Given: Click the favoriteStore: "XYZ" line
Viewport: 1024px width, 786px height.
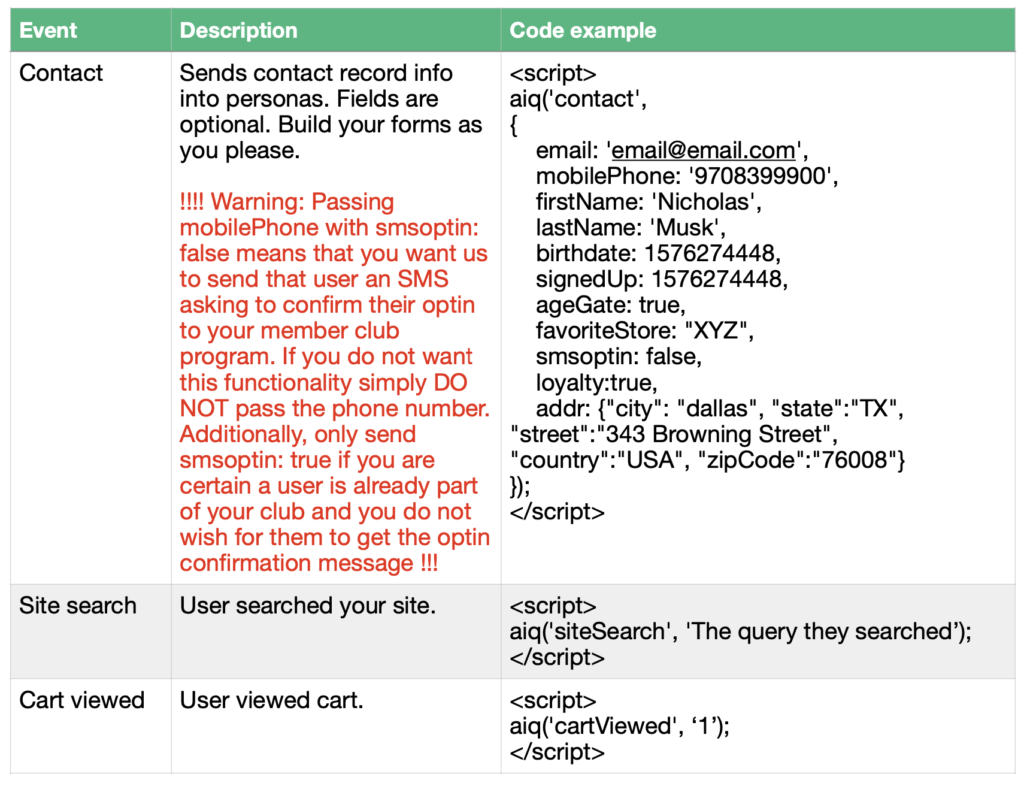Looking at the screenshot, I should coord(645,331).
